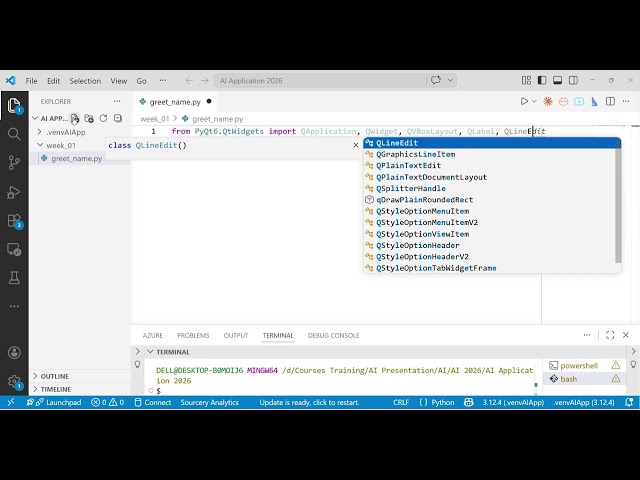Open Source Control view
The image size is (640, 480).
tap(14, 162)
